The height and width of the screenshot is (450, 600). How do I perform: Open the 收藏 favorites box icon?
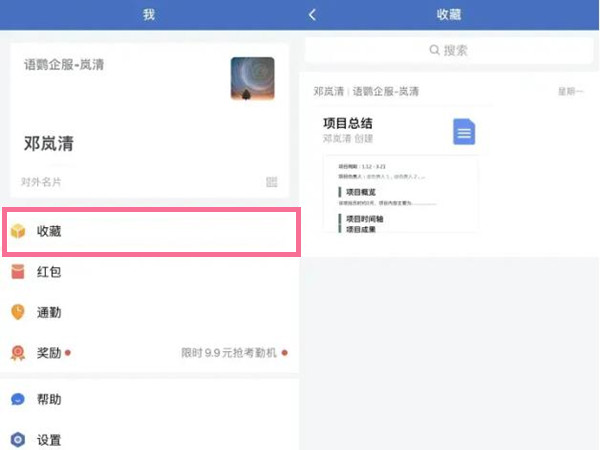(18, 231)
